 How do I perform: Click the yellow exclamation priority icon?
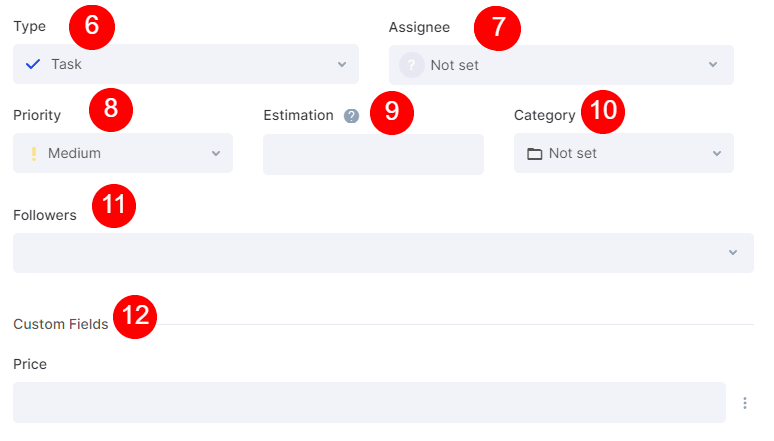pos(34,154)
